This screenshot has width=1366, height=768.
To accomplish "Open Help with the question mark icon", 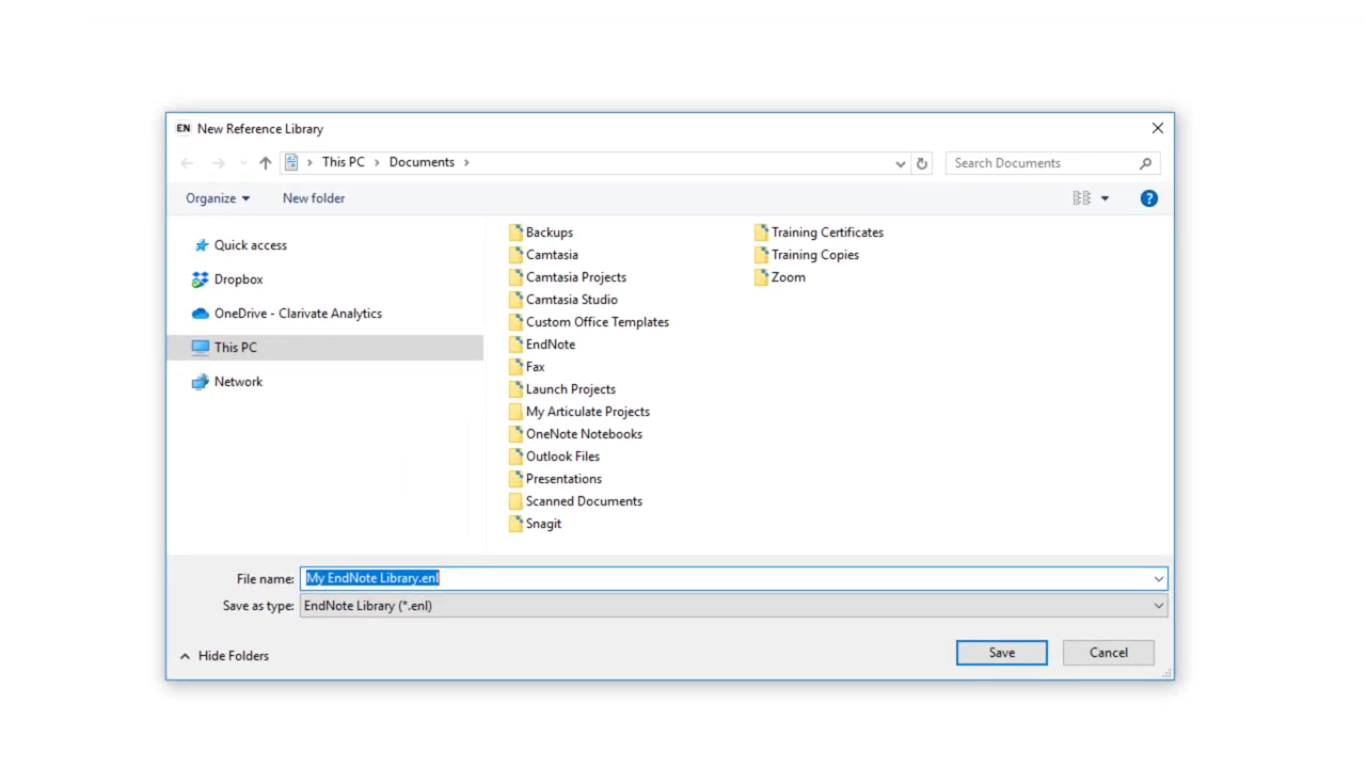I will tap(1149, 198).
